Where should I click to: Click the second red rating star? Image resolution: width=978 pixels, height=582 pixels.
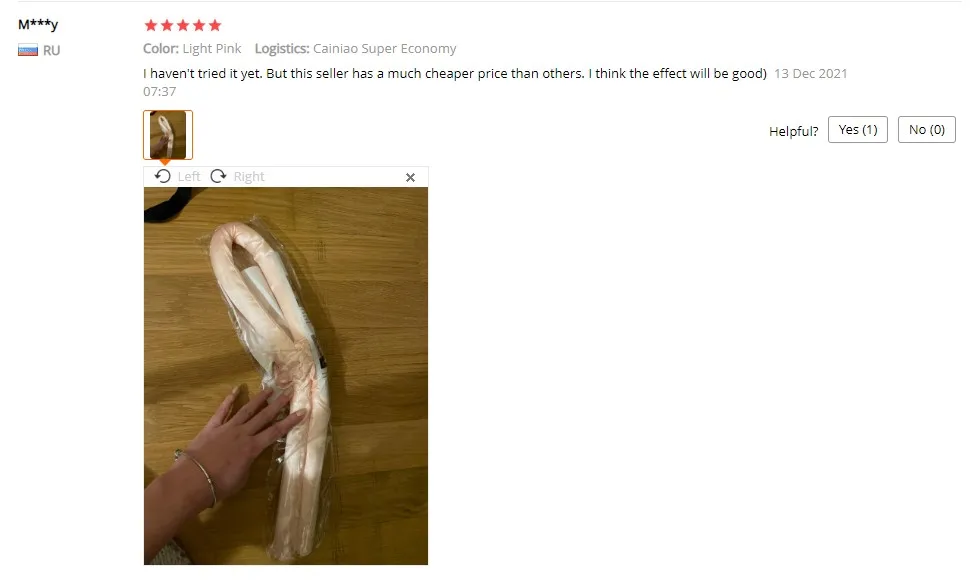tap(167, 26)
